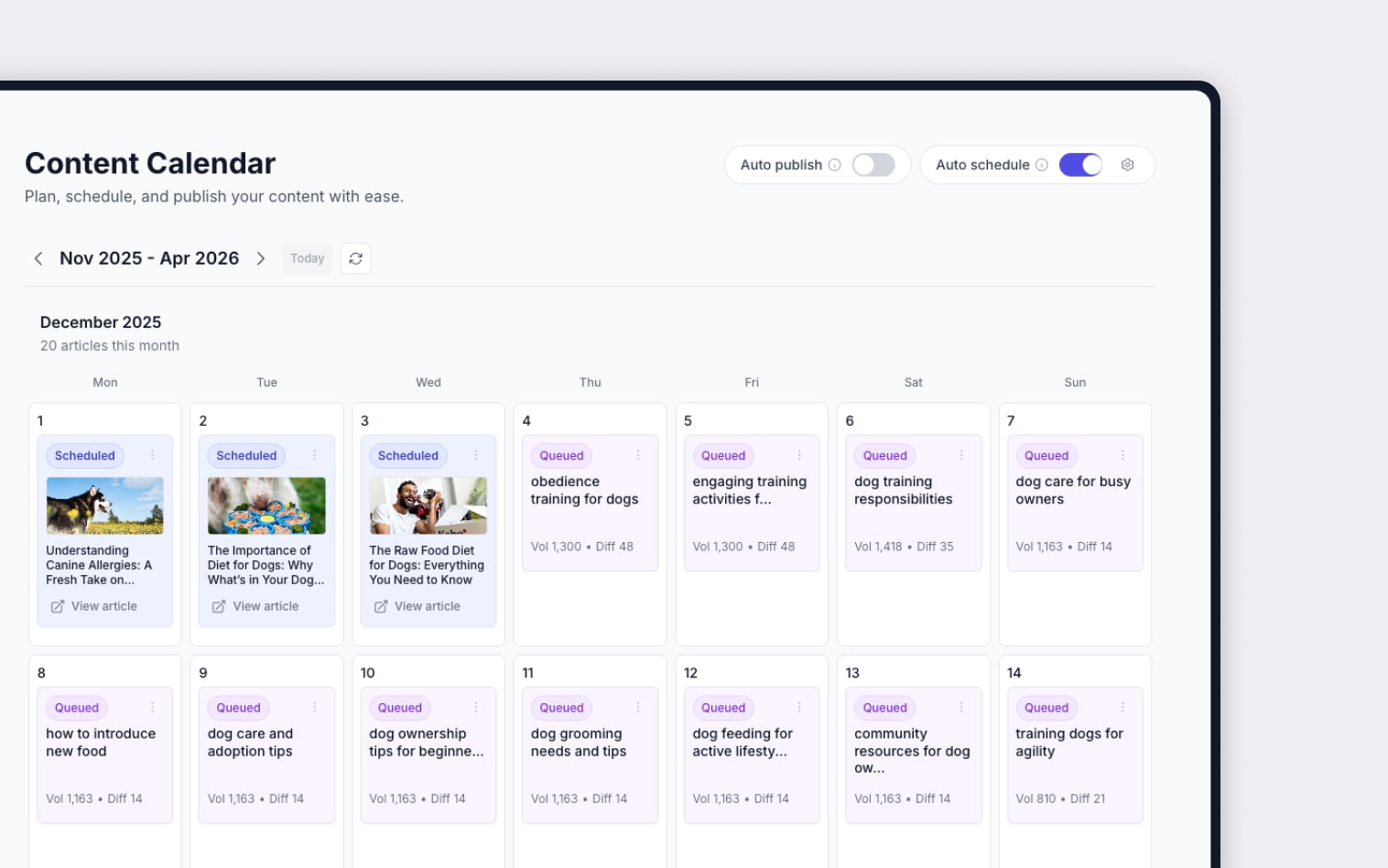
Task: Click the photo thumbnail on the December 3 card
Action: pos(428,505)
